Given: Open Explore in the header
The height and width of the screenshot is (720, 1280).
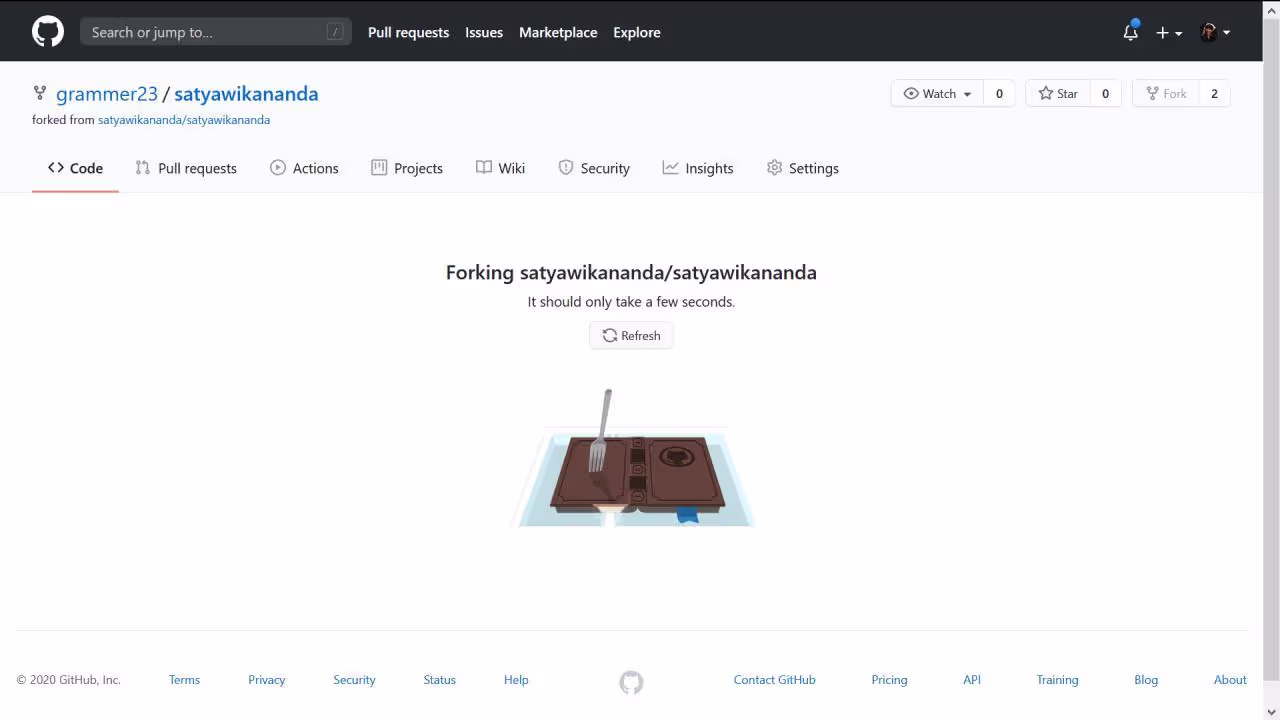Looking at the screenshot, I should (637, 32).
